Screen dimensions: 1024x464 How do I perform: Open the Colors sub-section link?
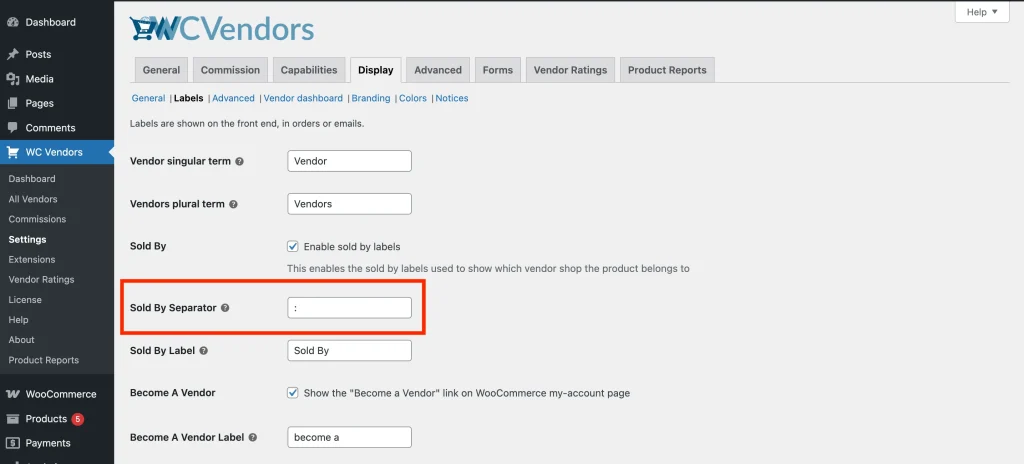[413, 98]
